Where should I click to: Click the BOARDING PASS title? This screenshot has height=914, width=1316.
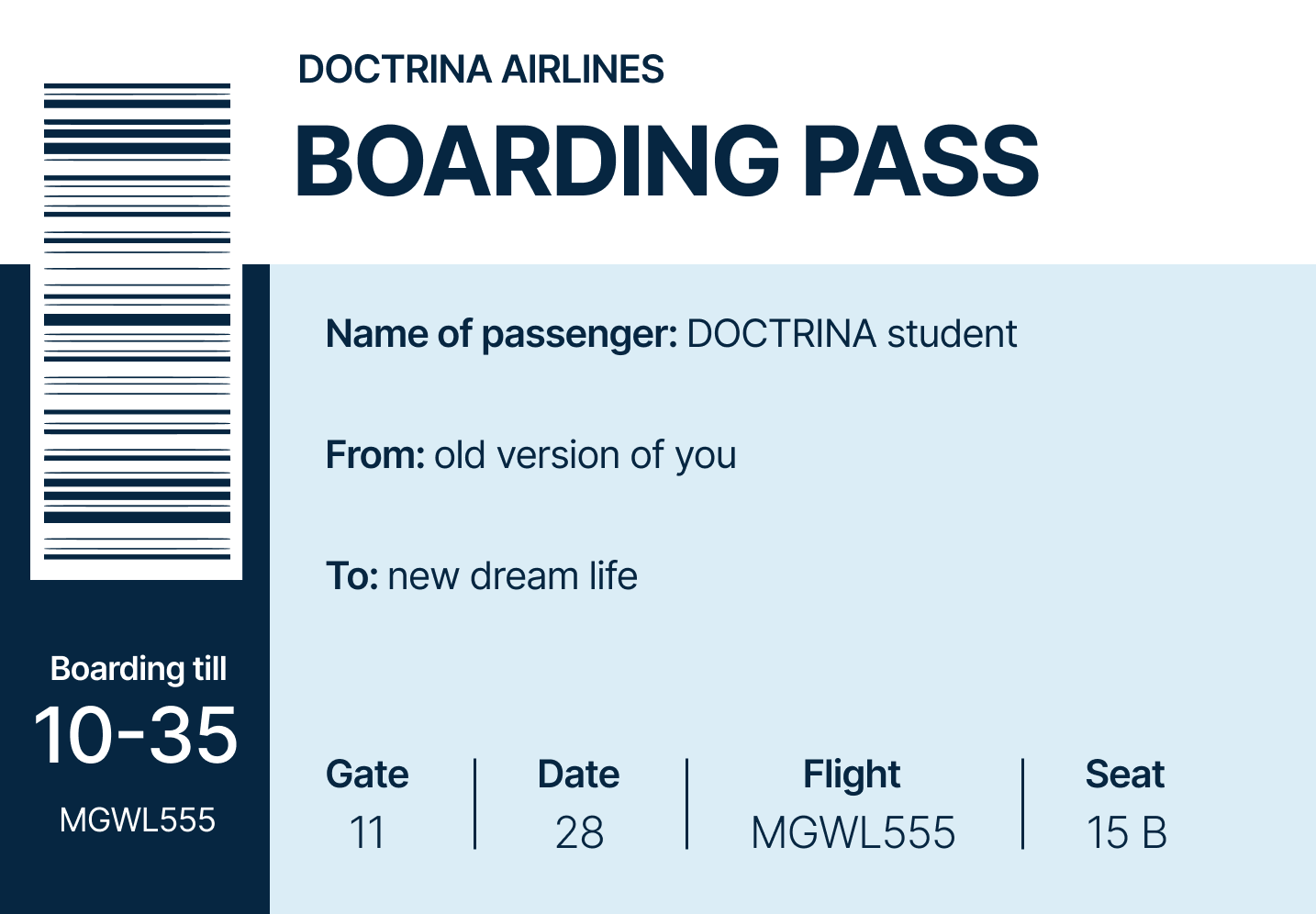(666, 162)
